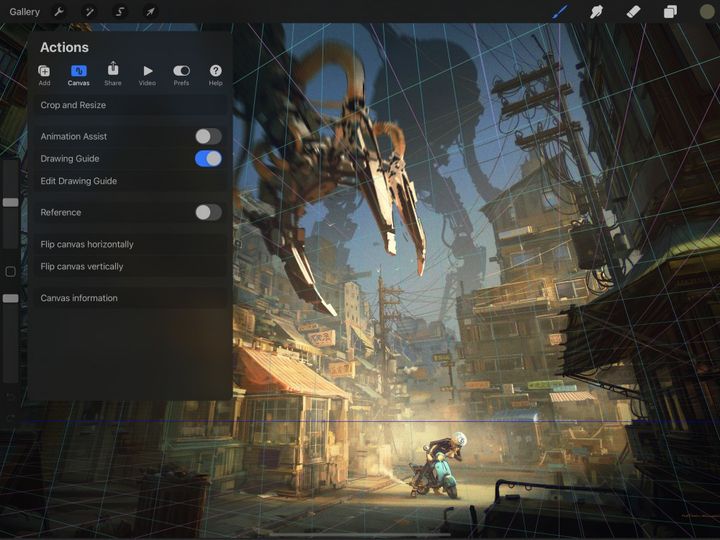The width and height of the screenshot is (720, 540).
Task: Open the active color swatch
Action: click(x=707, y=12)
